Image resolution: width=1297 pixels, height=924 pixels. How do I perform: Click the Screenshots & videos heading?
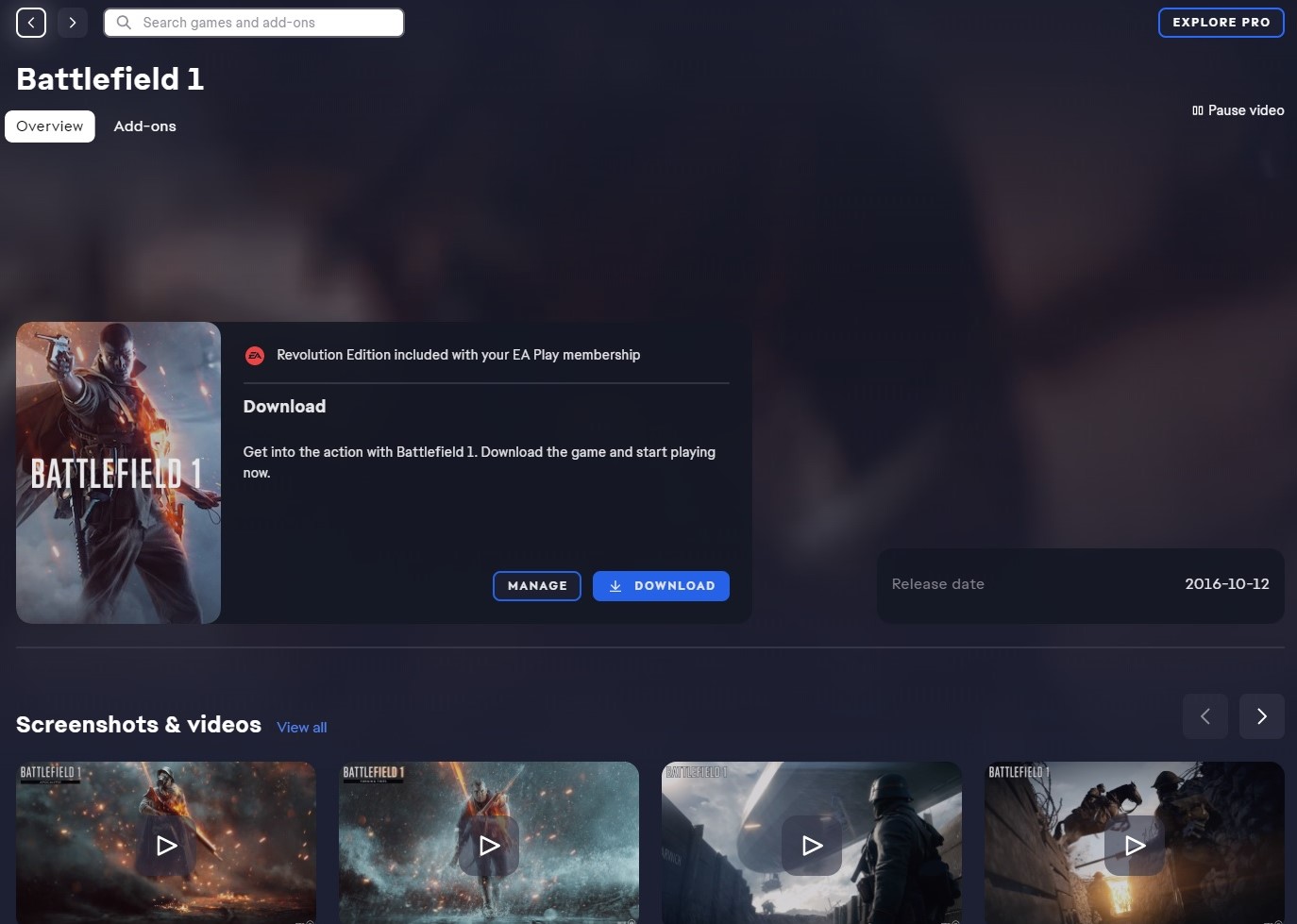139,725
